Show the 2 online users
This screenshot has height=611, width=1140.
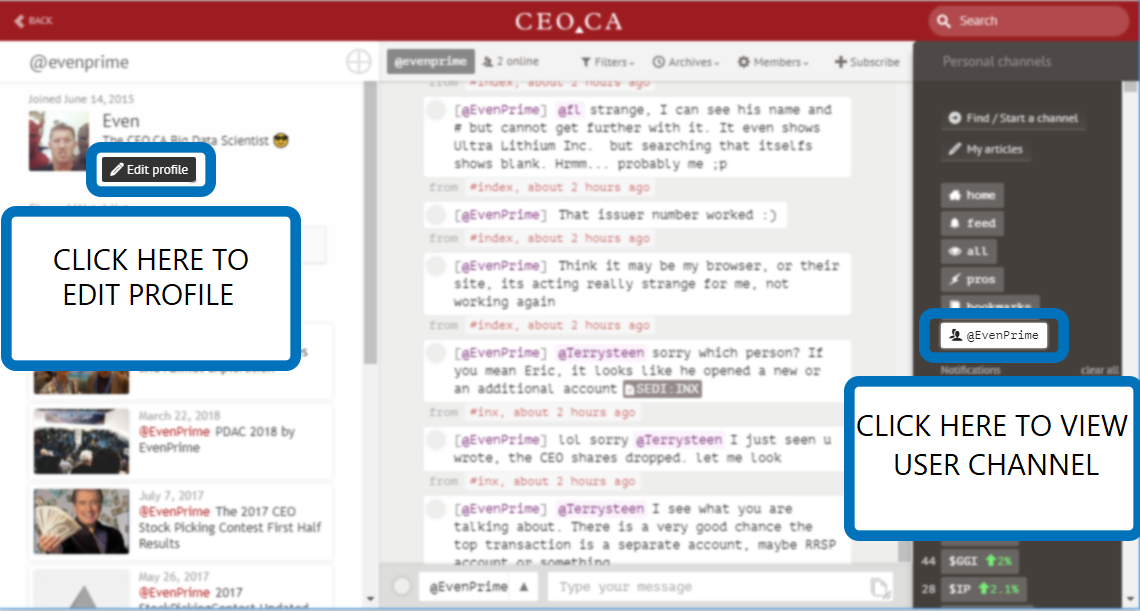coord(510,62)
